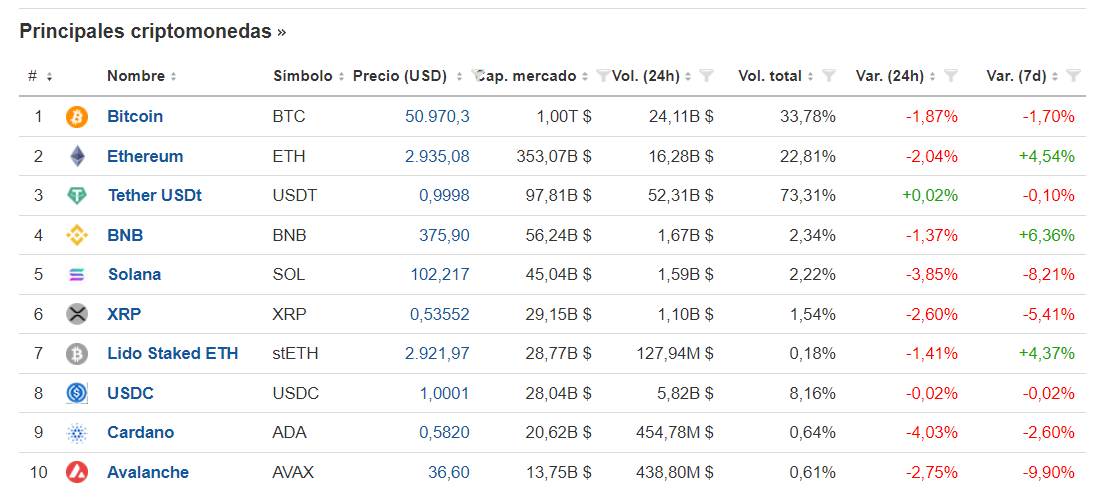Viewport: 1106px width, 502px height.
Task: Click the XRP logo icon
Action: coord(77,314)
